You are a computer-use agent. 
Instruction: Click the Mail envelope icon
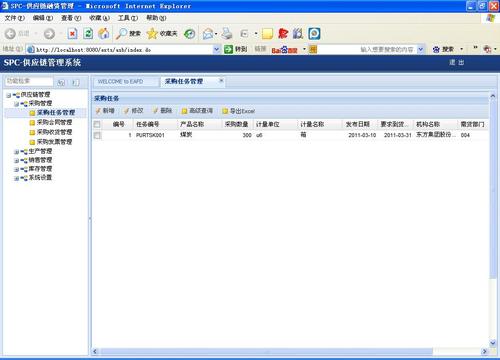[208, 33]
